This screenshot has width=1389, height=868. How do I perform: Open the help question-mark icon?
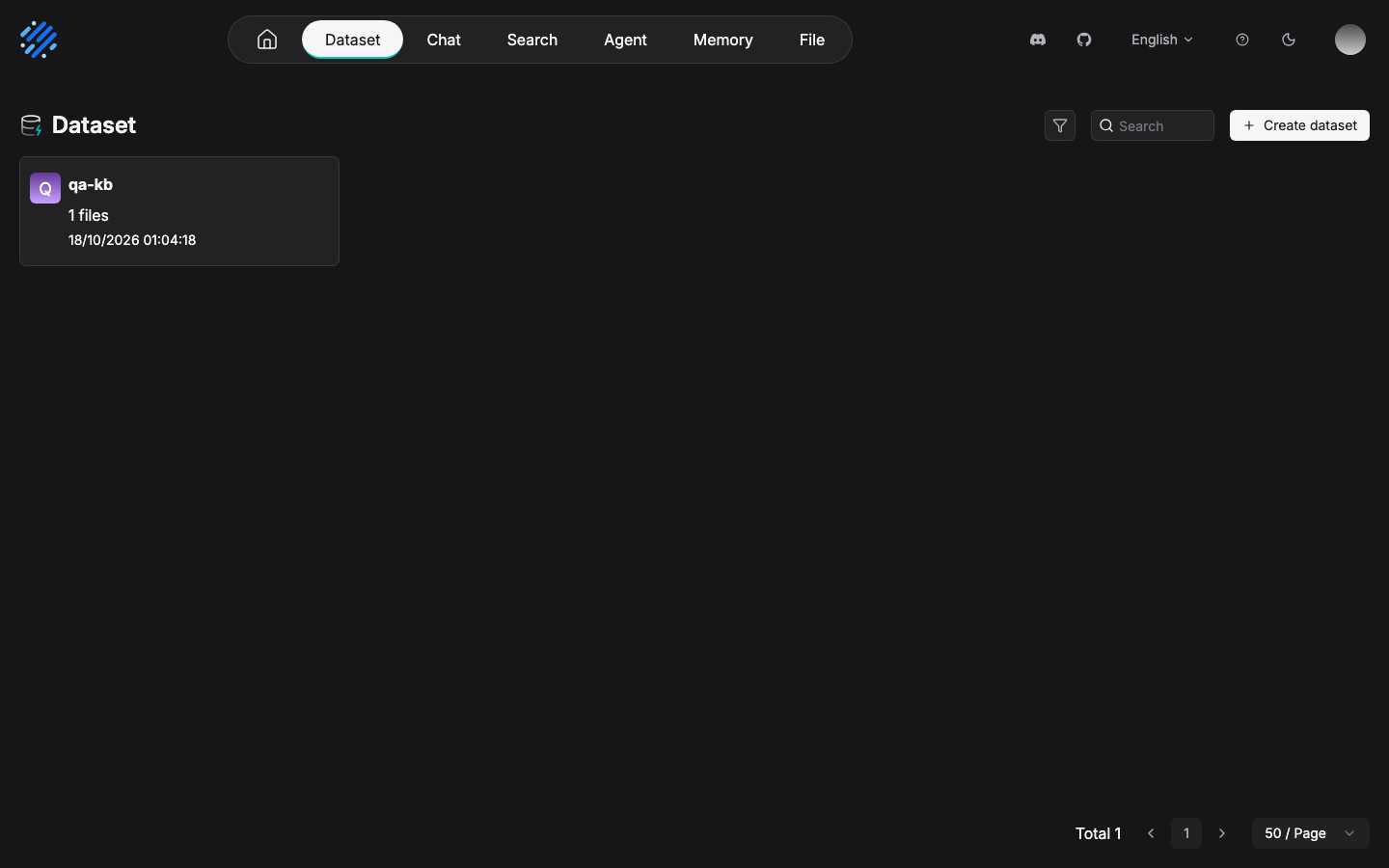(x=1242, y=40)
